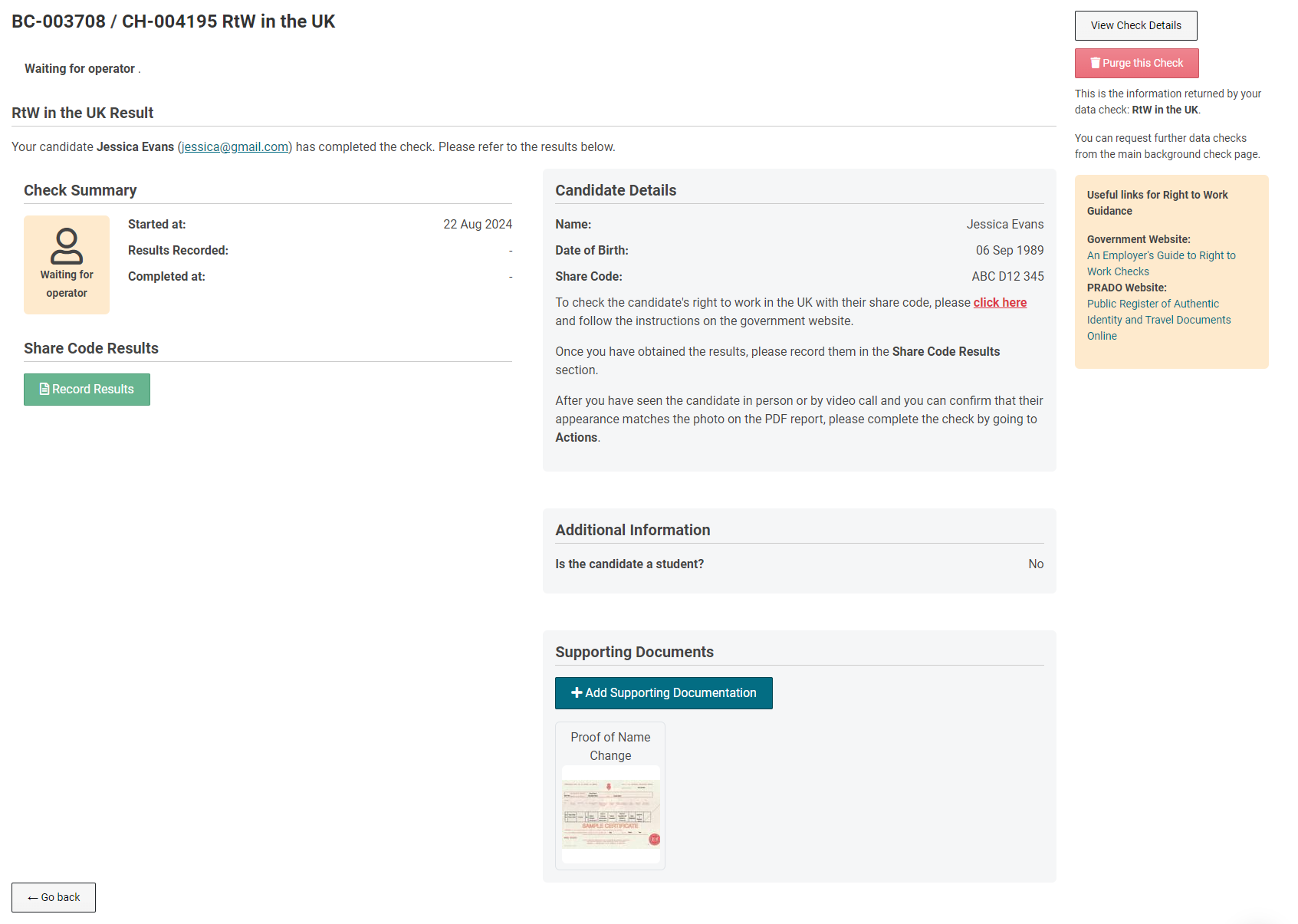Open the jessica@gmail.com email link
The height and width of the screenshot is (924, 1298).
click(235, 147)
